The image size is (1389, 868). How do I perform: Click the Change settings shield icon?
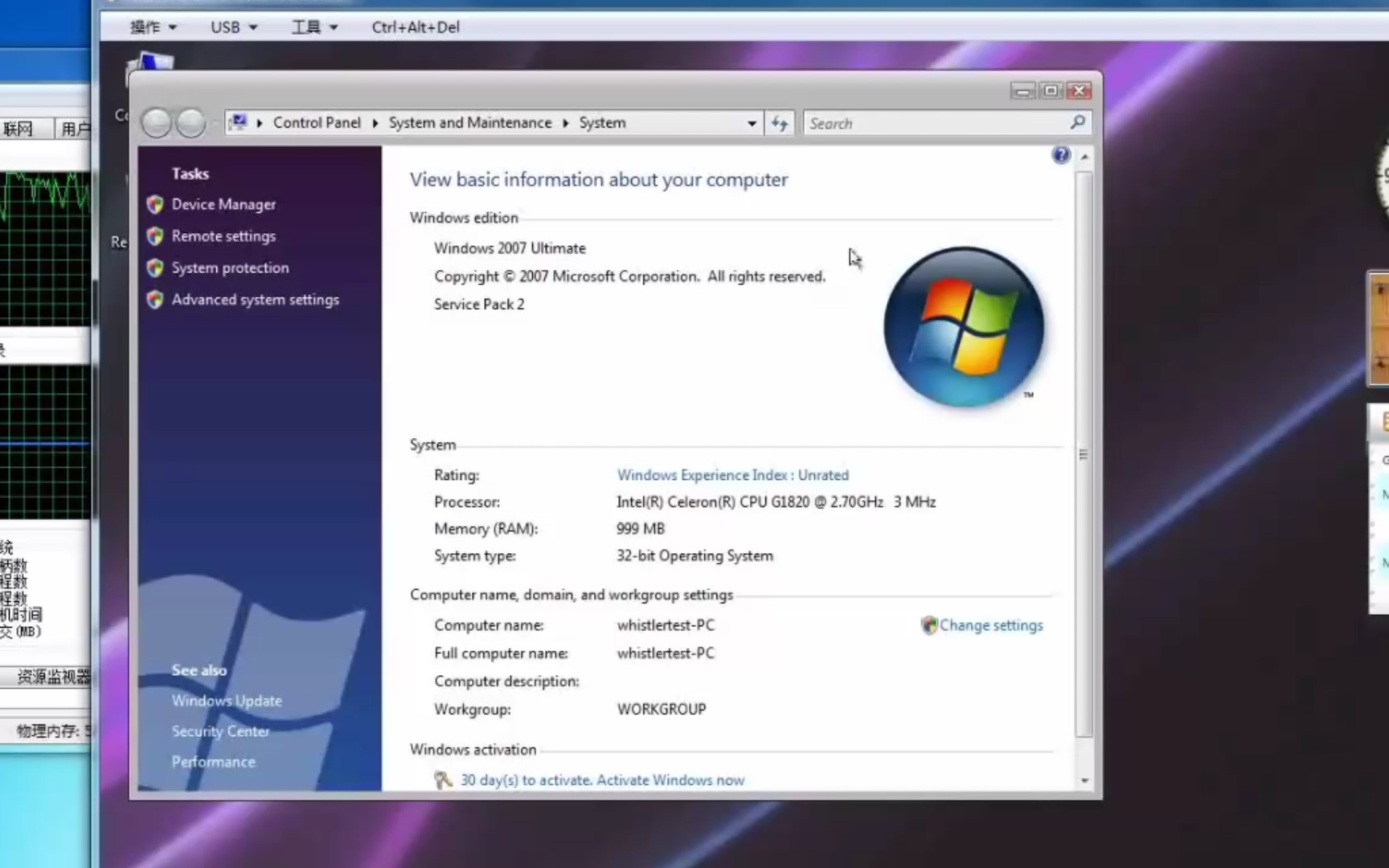click(x=929, y=625)
